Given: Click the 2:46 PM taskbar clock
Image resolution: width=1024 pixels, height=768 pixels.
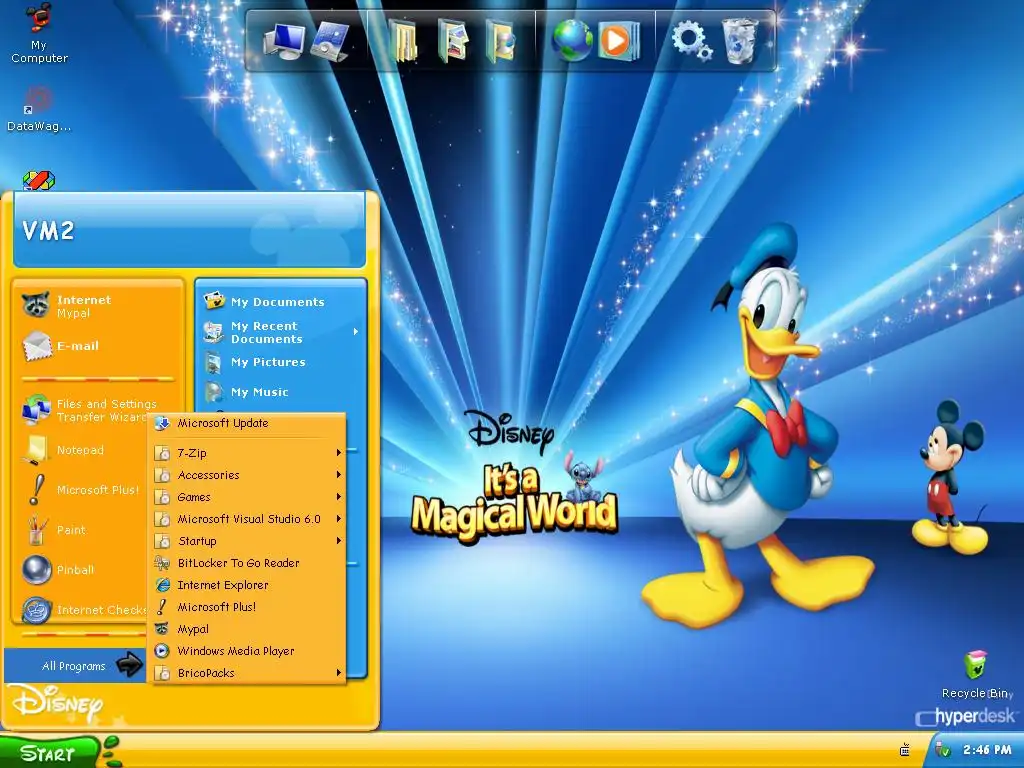Looking at the screenshot, I should pyautogui.click(x=987, y=750).
